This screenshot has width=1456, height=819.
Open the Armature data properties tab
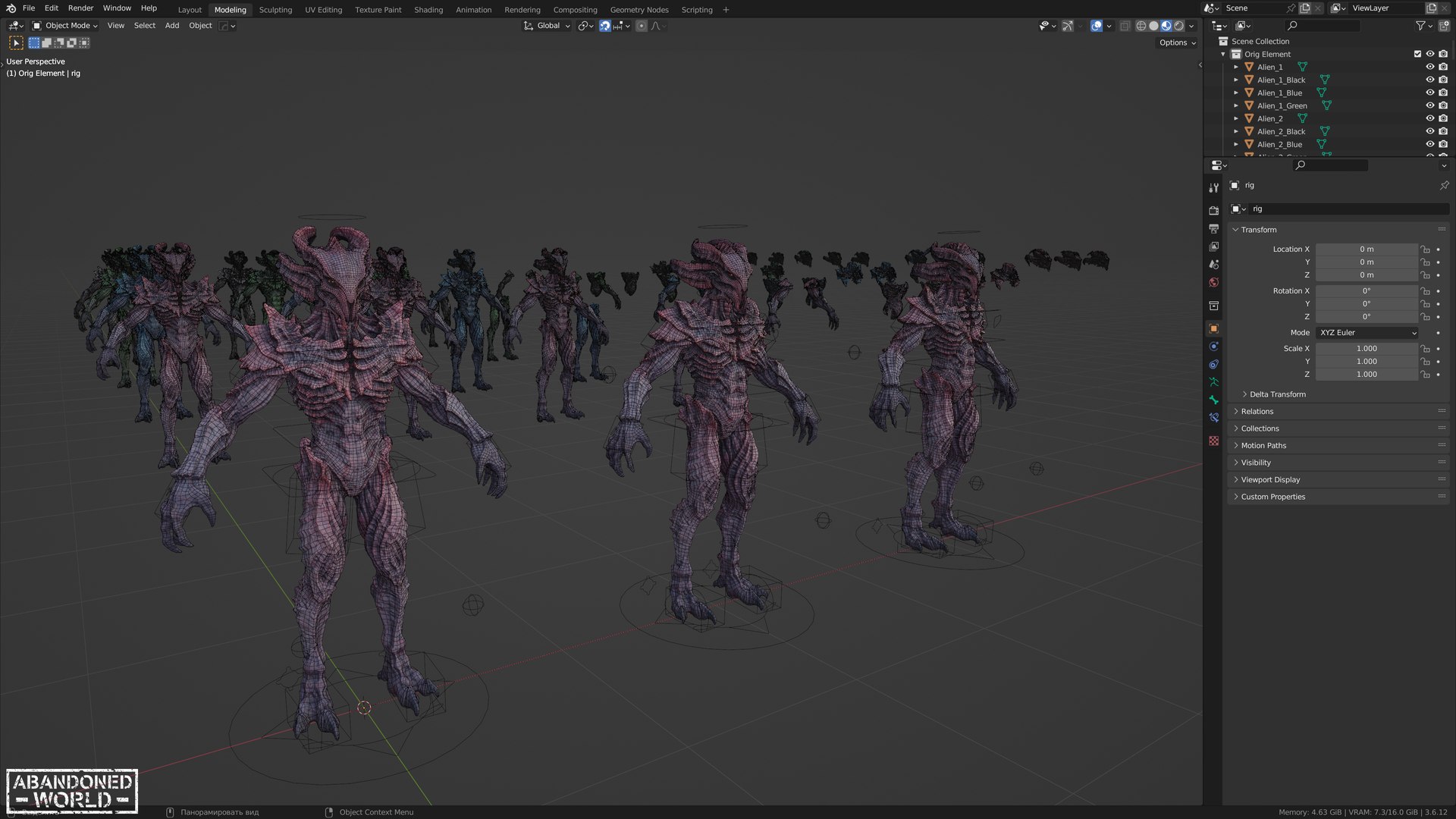[x=1213, y=382]
